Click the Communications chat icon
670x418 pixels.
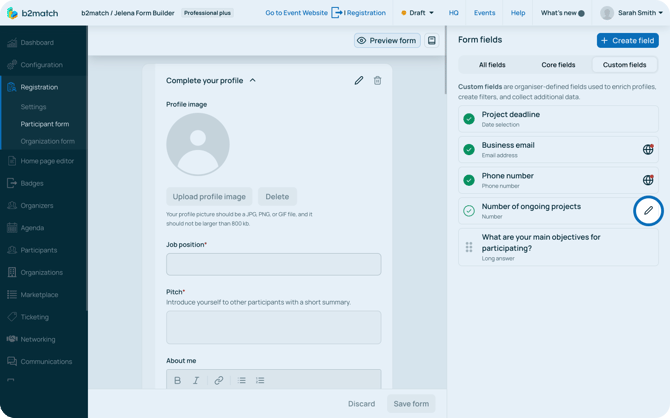(x=12, y=361)
